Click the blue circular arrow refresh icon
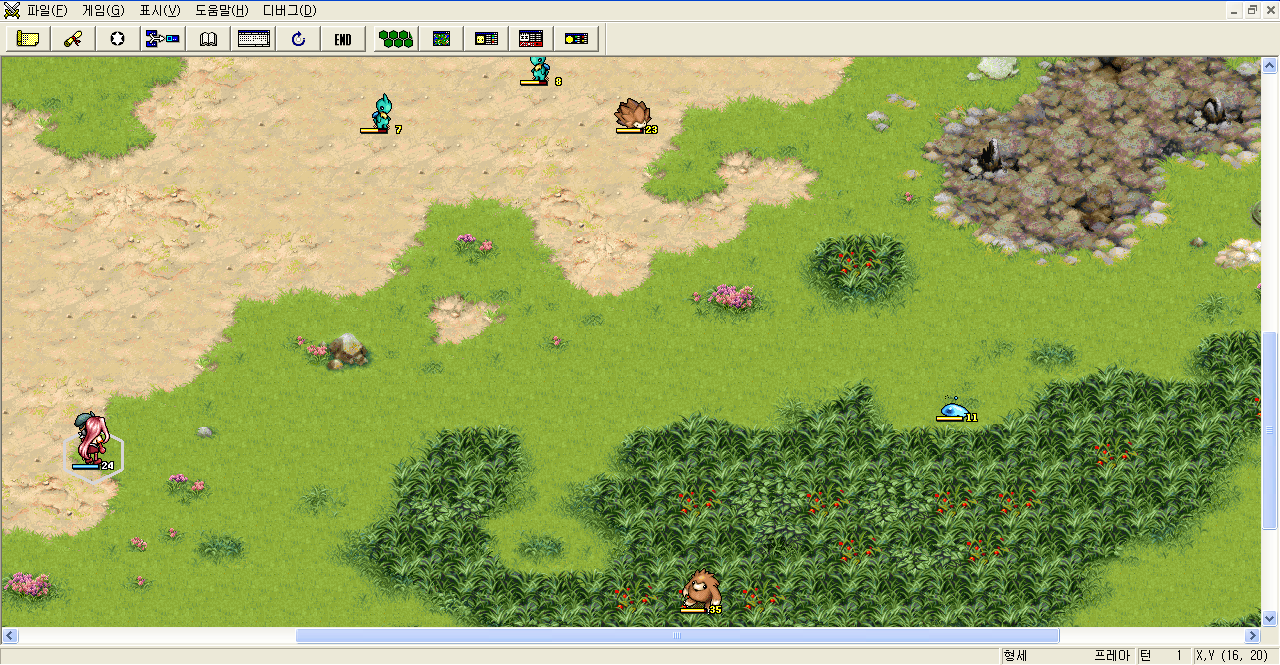The height and width of the screenshot is (665, 1280). [x=298, y=39]
